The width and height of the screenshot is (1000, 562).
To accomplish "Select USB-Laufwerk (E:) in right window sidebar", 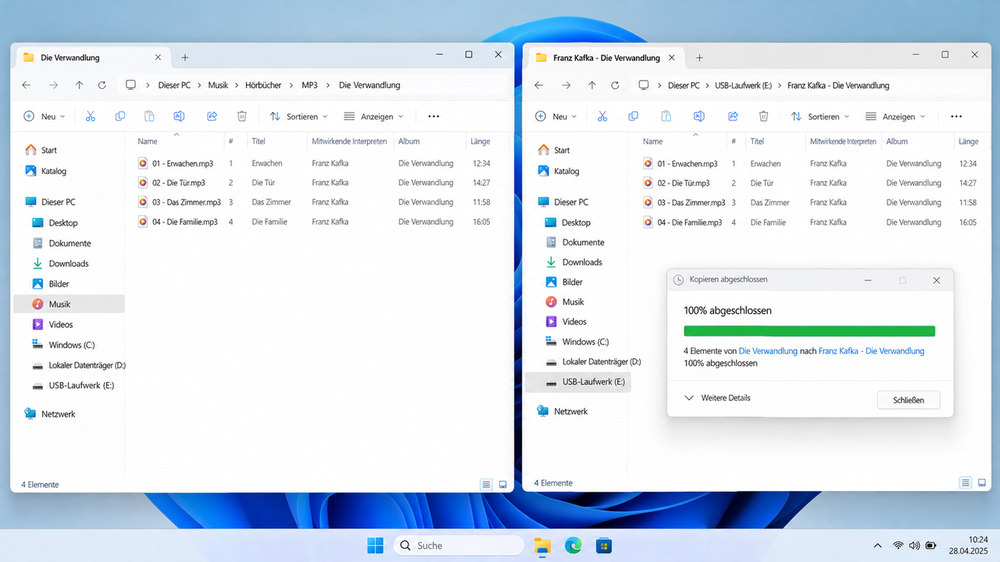I will point(578,381).
